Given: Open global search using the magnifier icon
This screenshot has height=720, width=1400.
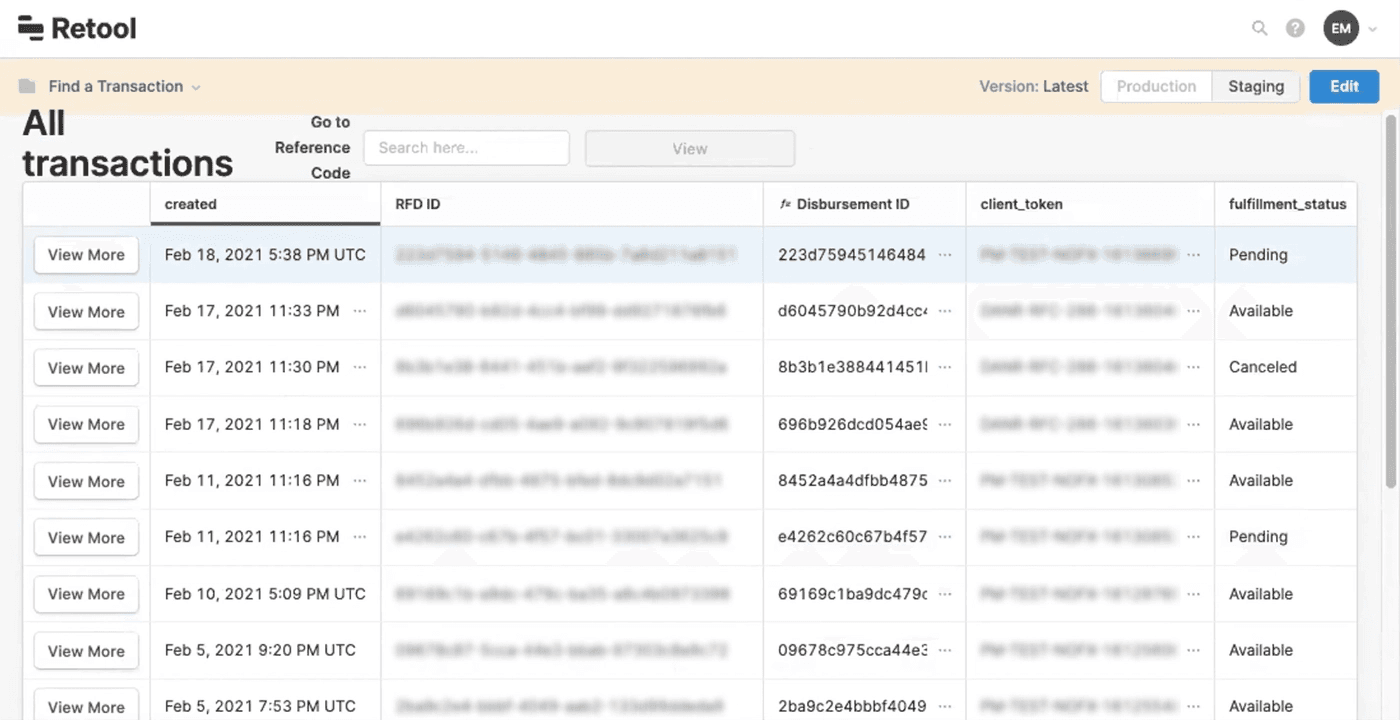Looking at the screenshot, I should tap(1259, 28).
